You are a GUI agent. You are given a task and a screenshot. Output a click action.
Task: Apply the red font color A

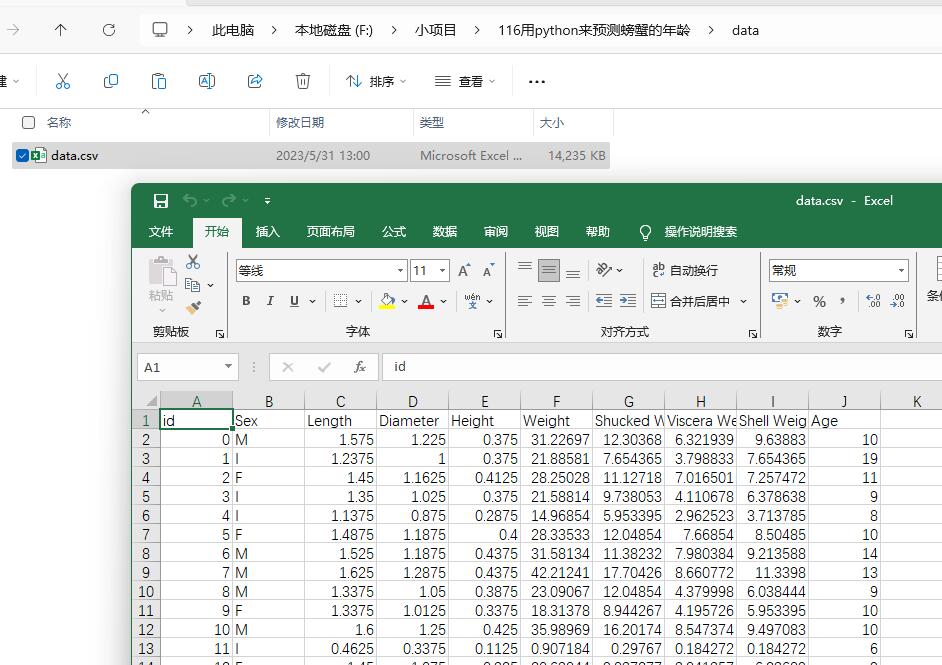(x=426, y=301)
